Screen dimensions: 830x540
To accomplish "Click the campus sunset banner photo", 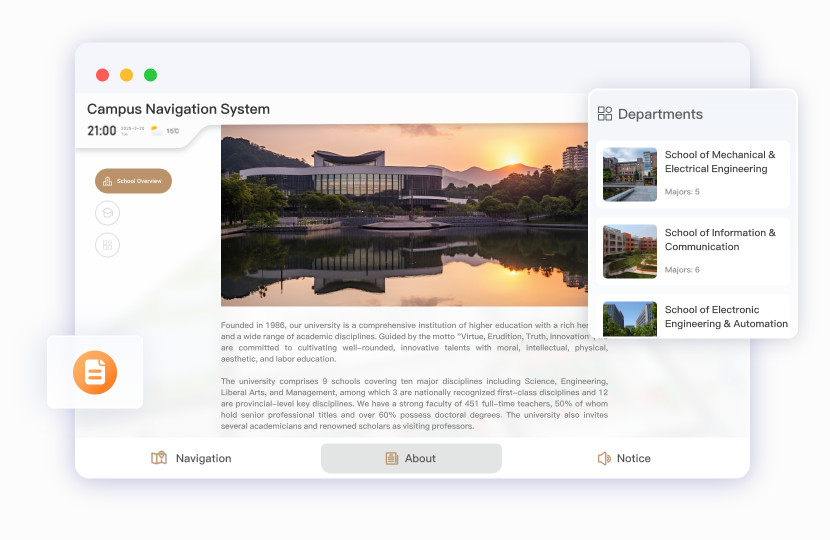I will pos(404,214).
